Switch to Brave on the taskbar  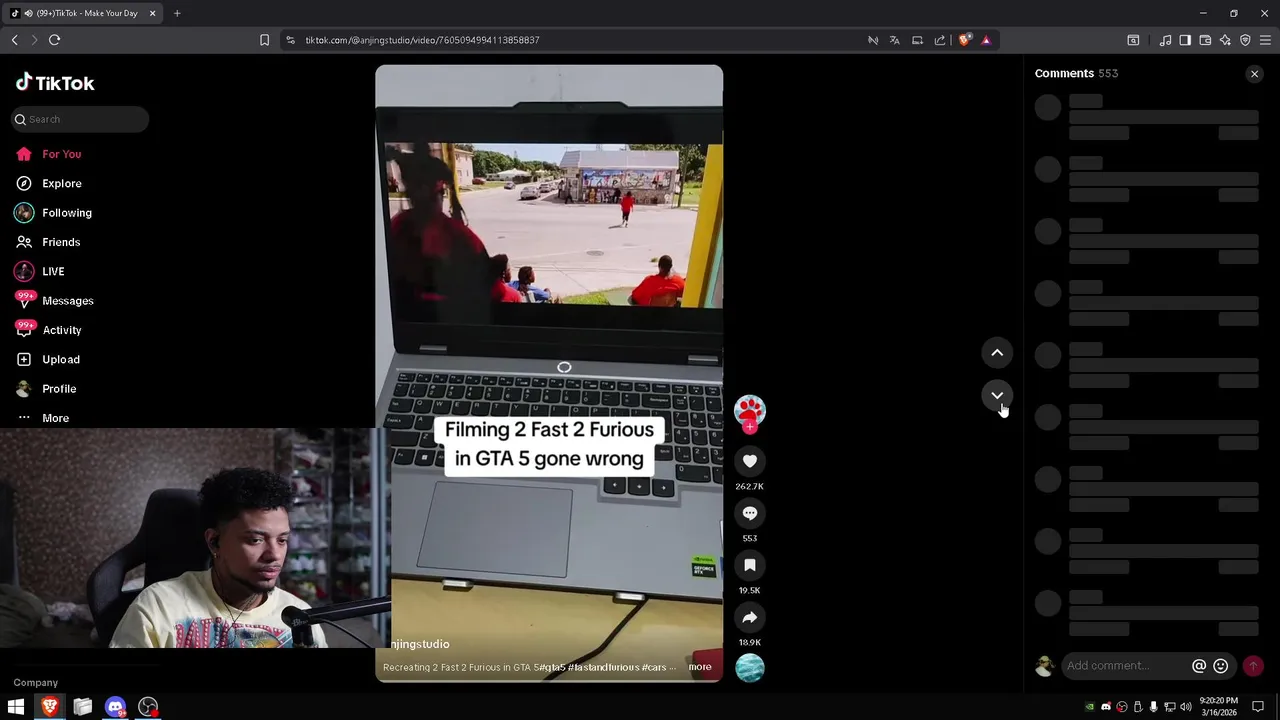pyautogui.click(x=50, y=707)
